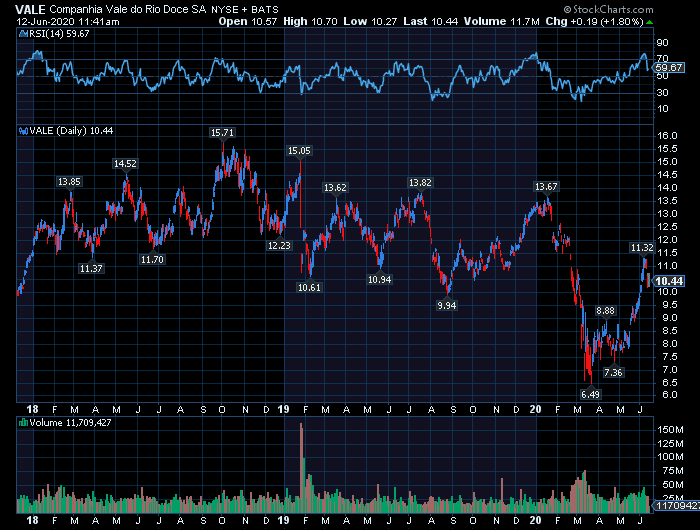Click the 16.0 price axis label
700x530 pixels.
(667, 136)
